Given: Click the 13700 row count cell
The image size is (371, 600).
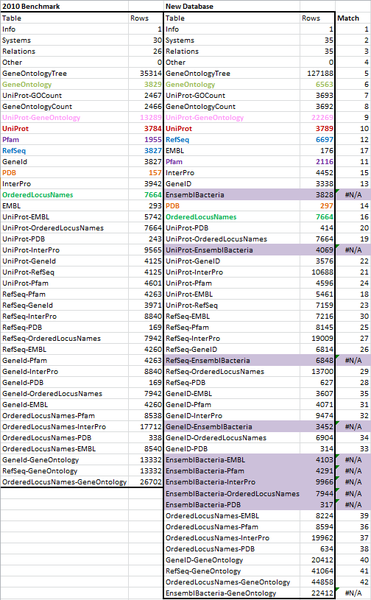Looking at the screenshot, I should point(317,372).
